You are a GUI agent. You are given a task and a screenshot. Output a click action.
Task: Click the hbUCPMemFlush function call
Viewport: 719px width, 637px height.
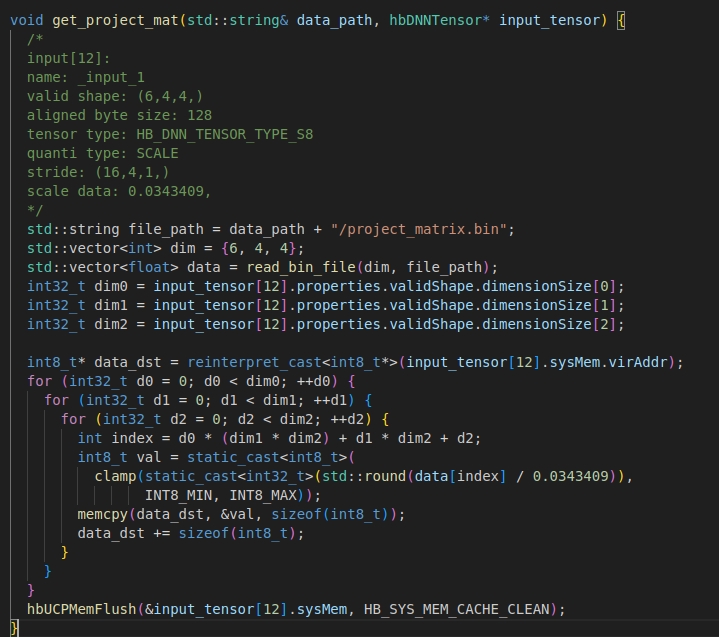[x=82, y=609]
